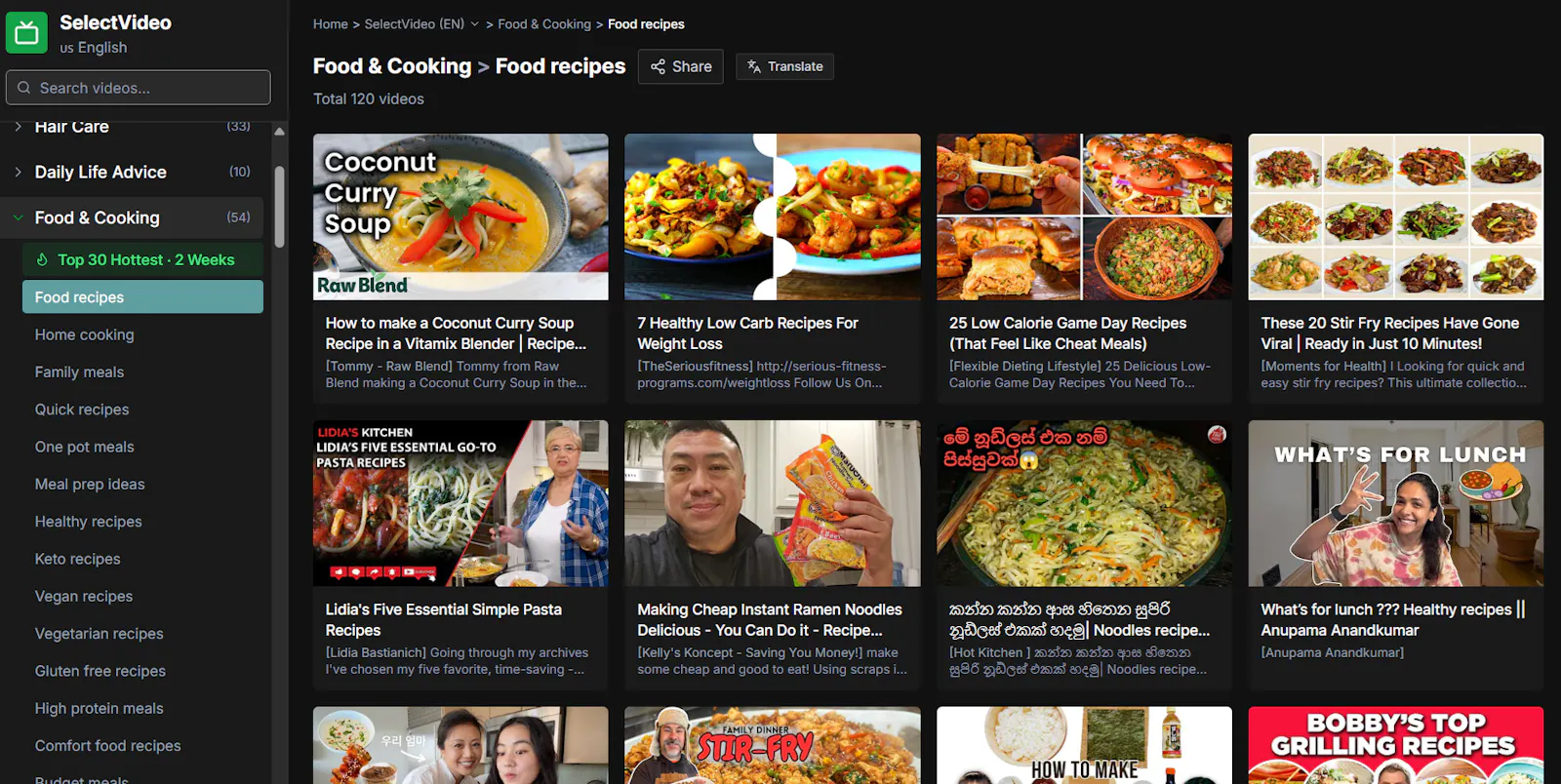1561x784 pixels.
Task: Open What's For Lunch video thumbnail
Action: click(1396, 503)
